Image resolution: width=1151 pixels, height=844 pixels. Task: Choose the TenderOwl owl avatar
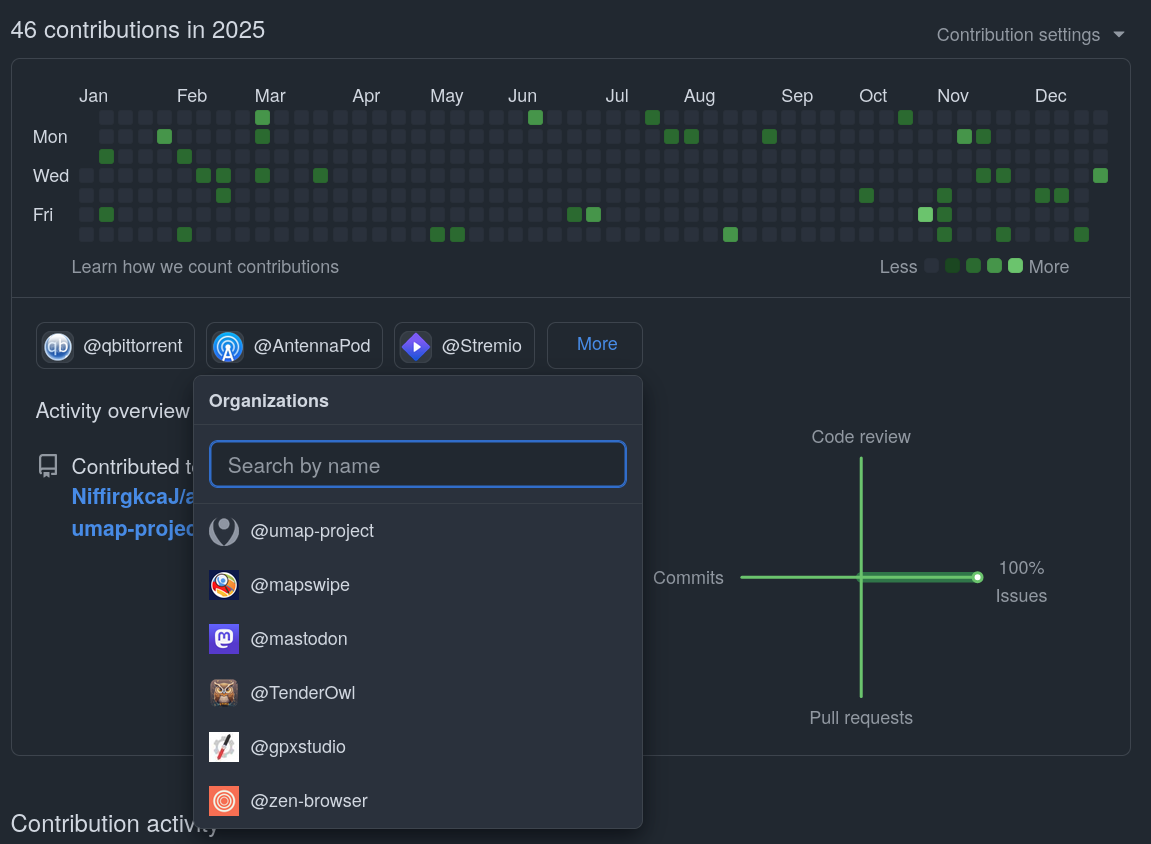coord(224,693)
